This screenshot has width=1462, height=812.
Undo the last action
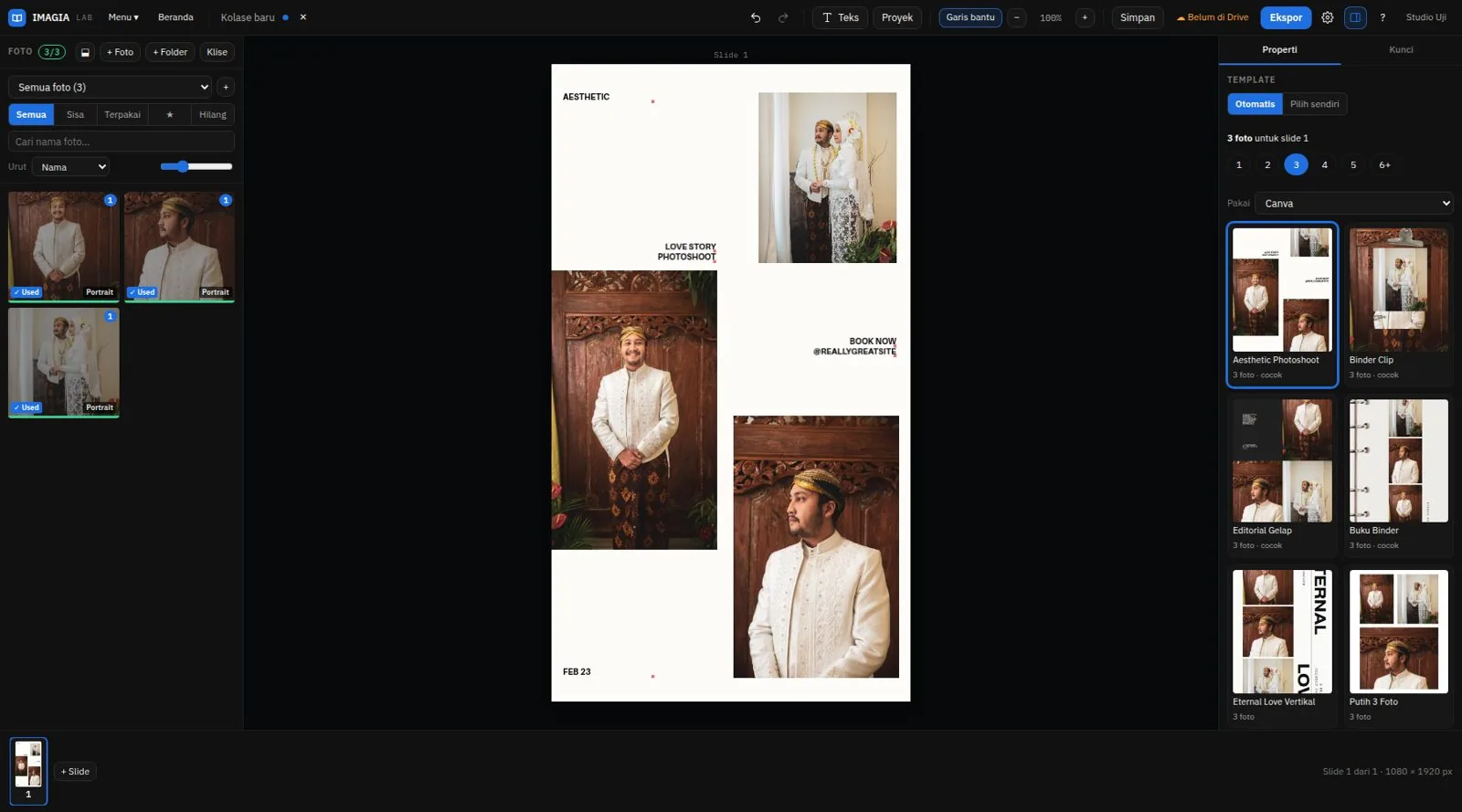pyautogui.click(x=756, y=17)
